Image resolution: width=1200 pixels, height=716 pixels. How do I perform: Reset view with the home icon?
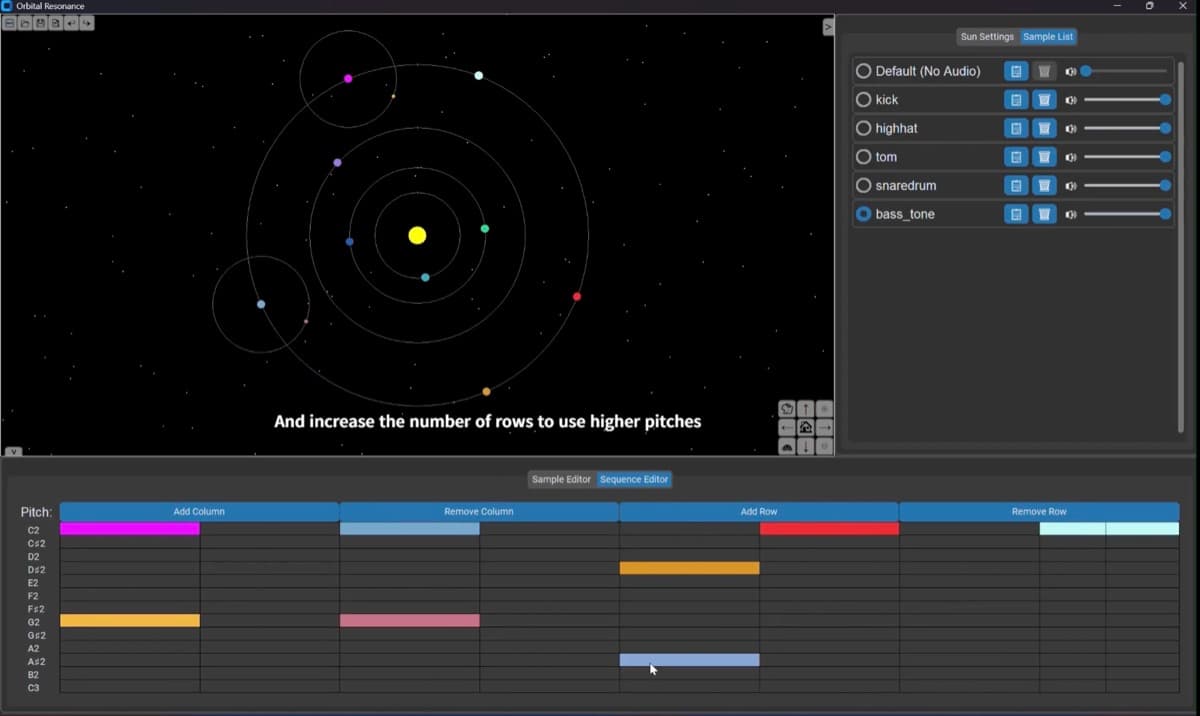click(806, 428)
